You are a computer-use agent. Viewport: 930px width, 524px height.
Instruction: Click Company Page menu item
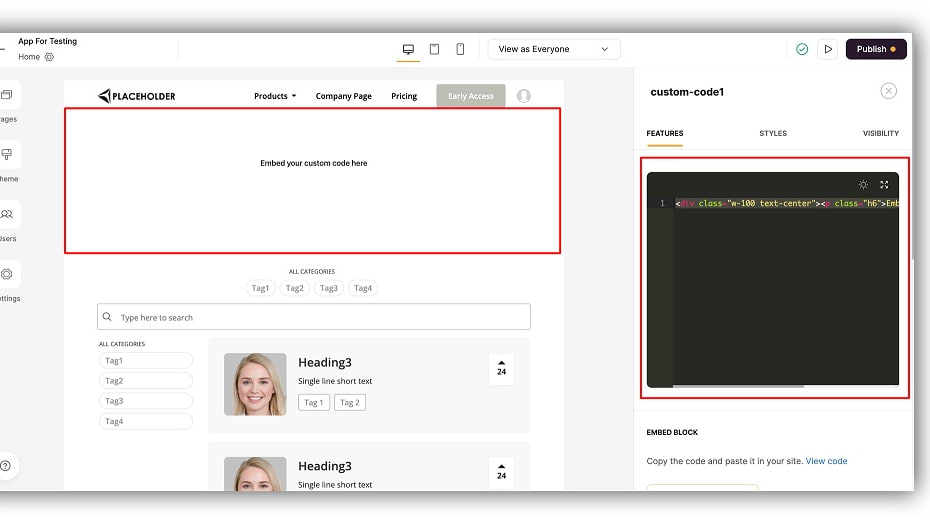(x=343, y=96)
